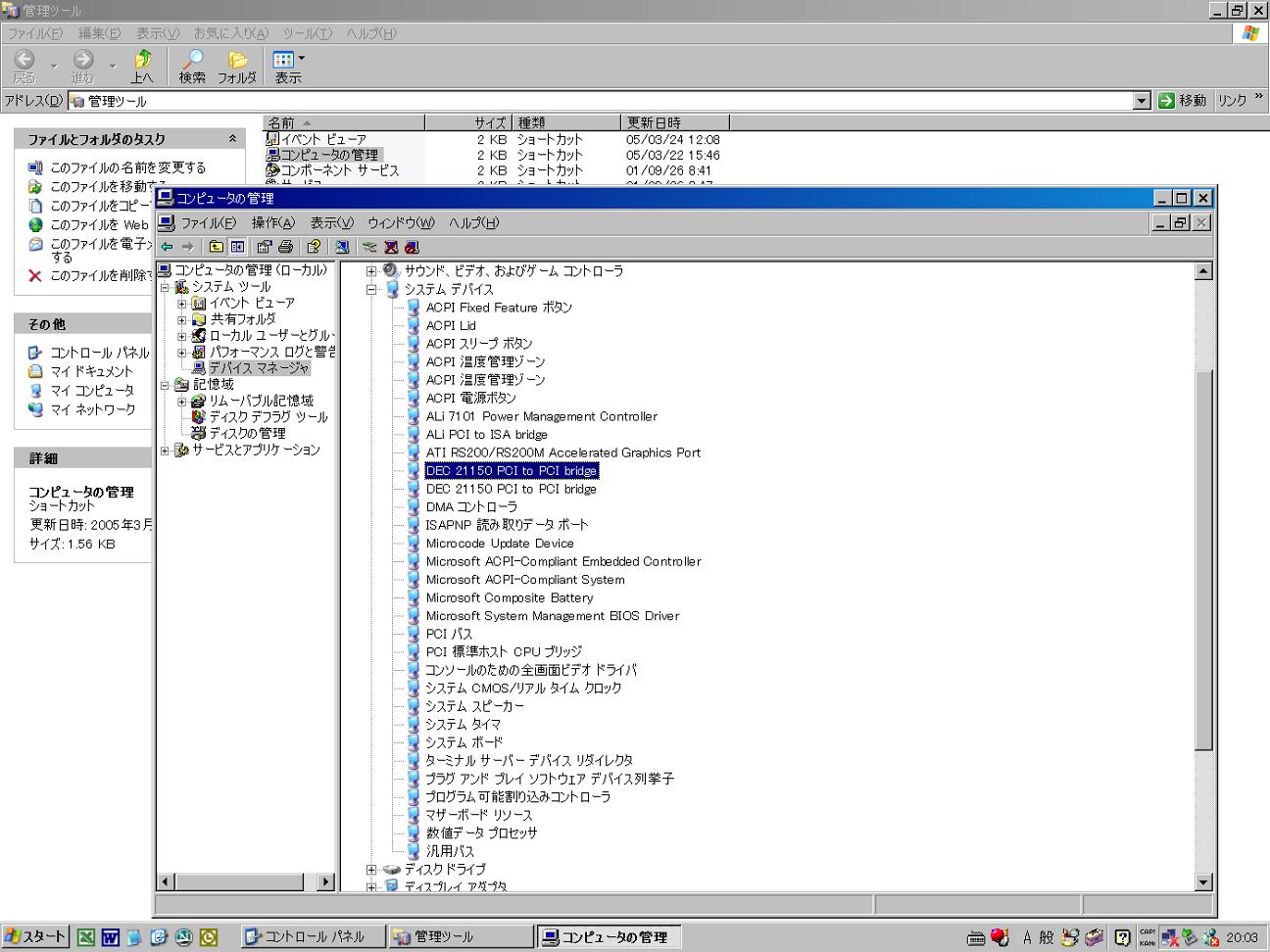Select Microsoft Composite Battery device
This screenshot has height=952, width=1270.
click(x=509, y=597)
